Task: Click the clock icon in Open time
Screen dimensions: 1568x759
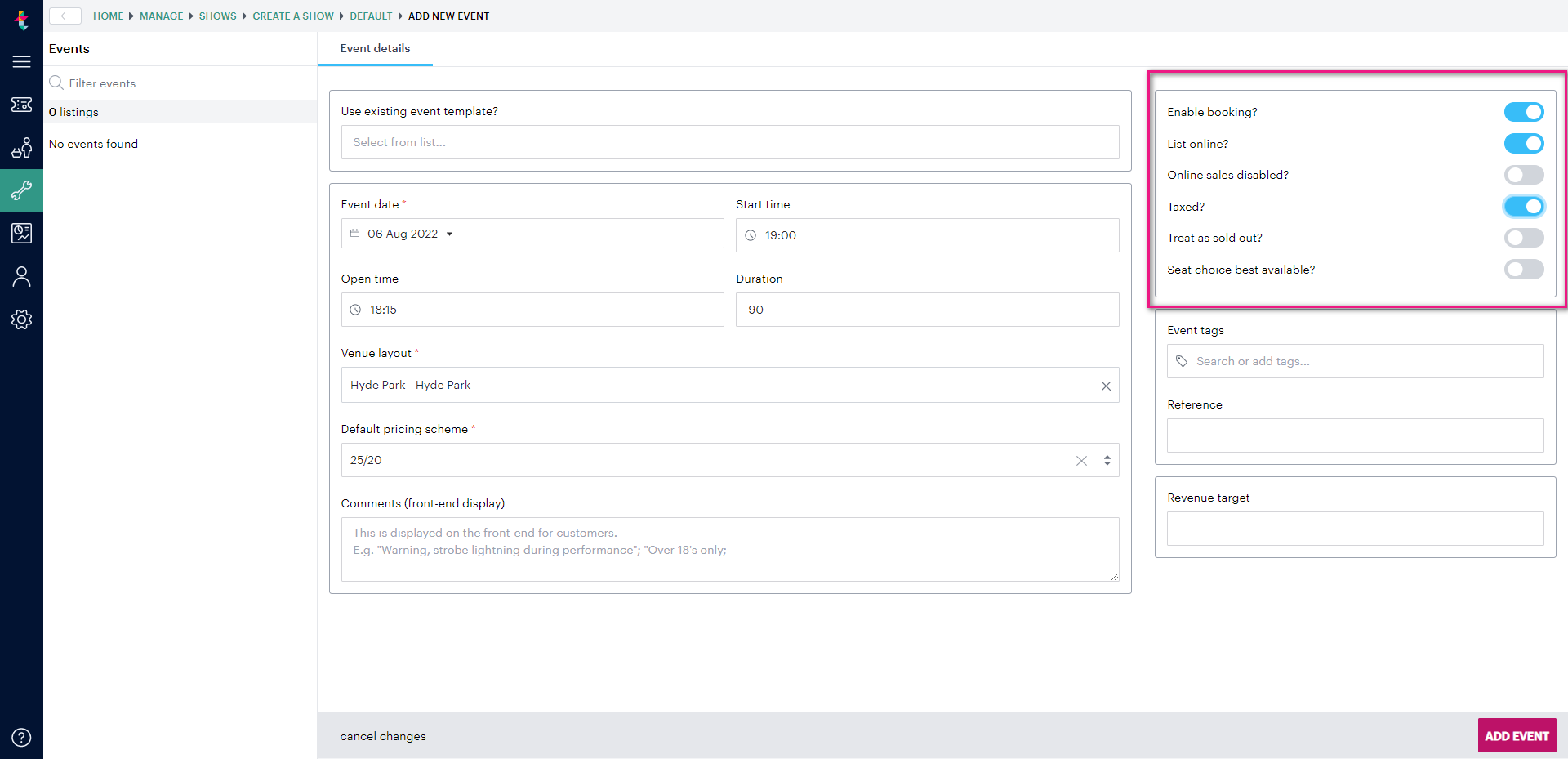Action: [355, 310]
